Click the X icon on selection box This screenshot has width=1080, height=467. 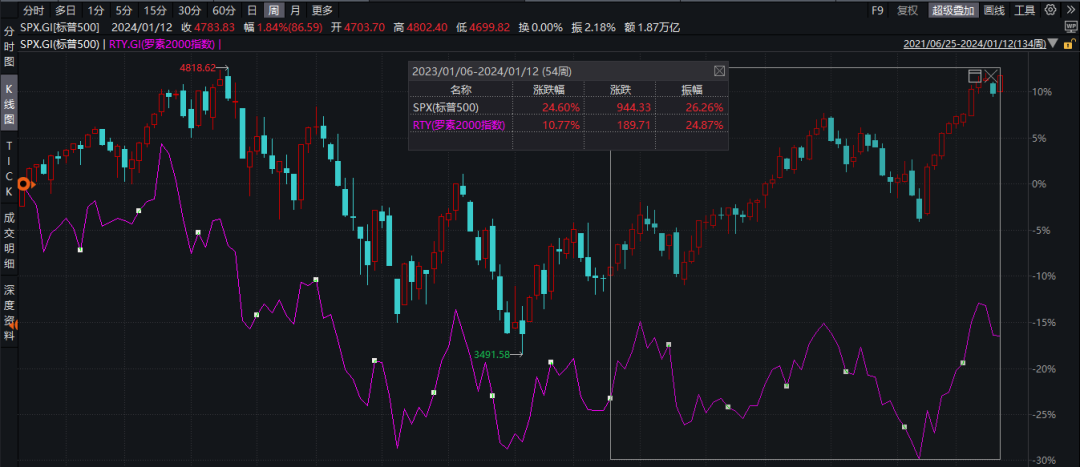(992, 76)
